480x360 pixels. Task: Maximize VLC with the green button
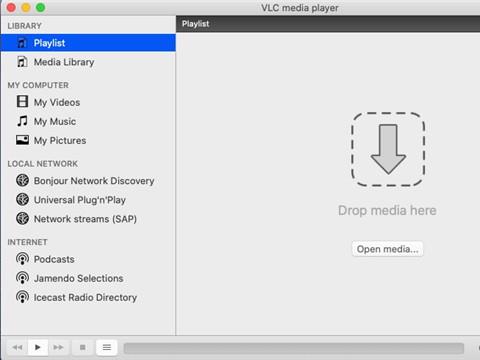tap(41, 7)
